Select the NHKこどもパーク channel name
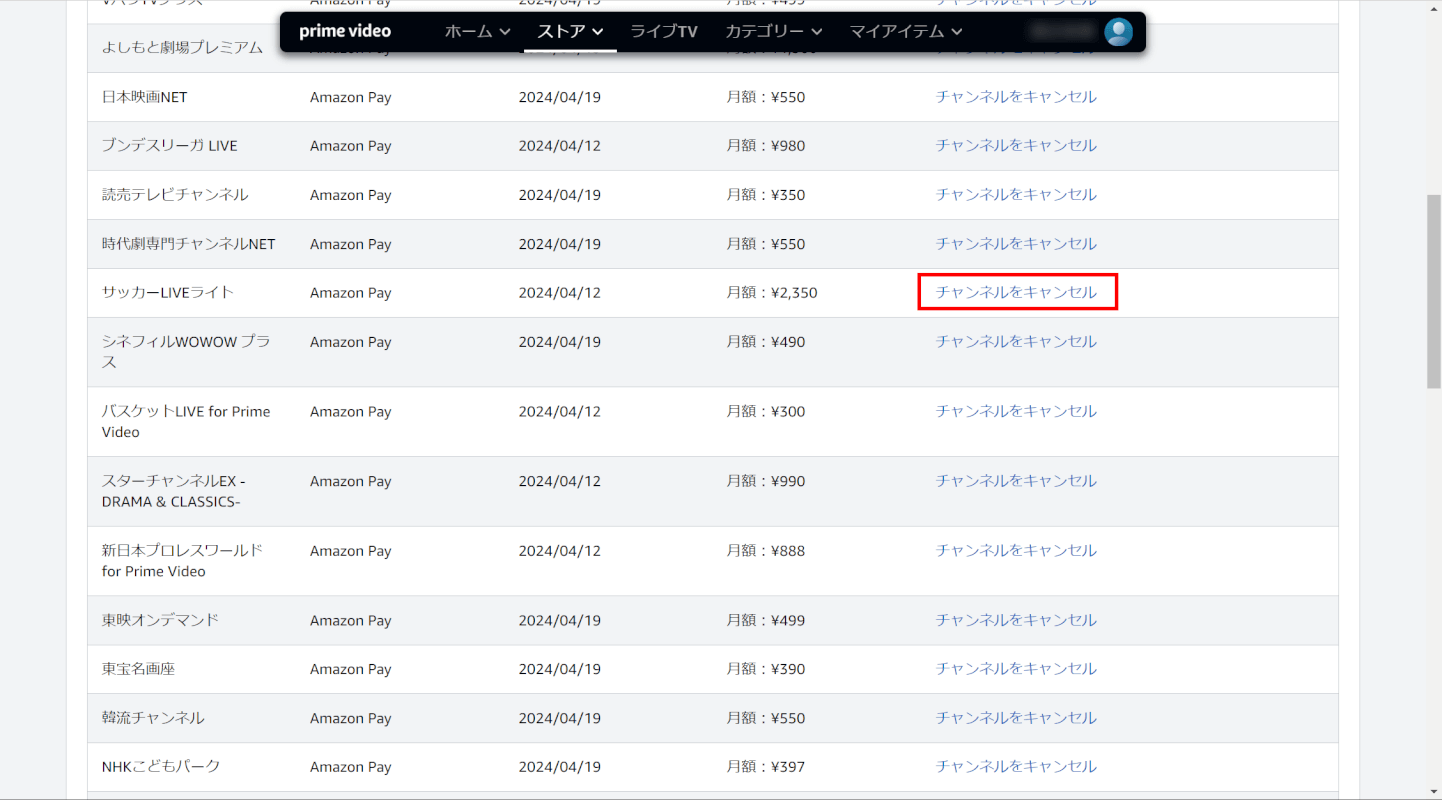The height and width of the screenshot is (800, 1442). click(161, 767)
